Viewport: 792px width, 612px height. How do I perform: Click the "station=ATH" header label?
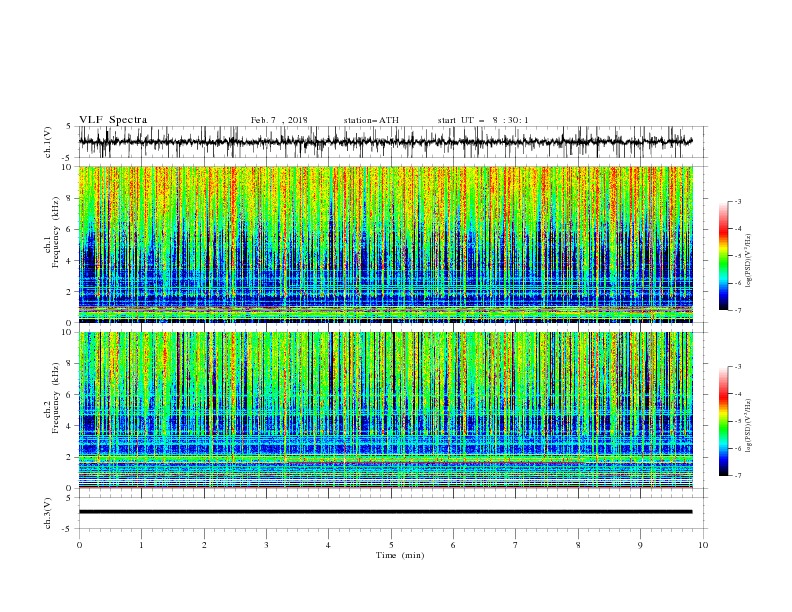tap(371, 120)
